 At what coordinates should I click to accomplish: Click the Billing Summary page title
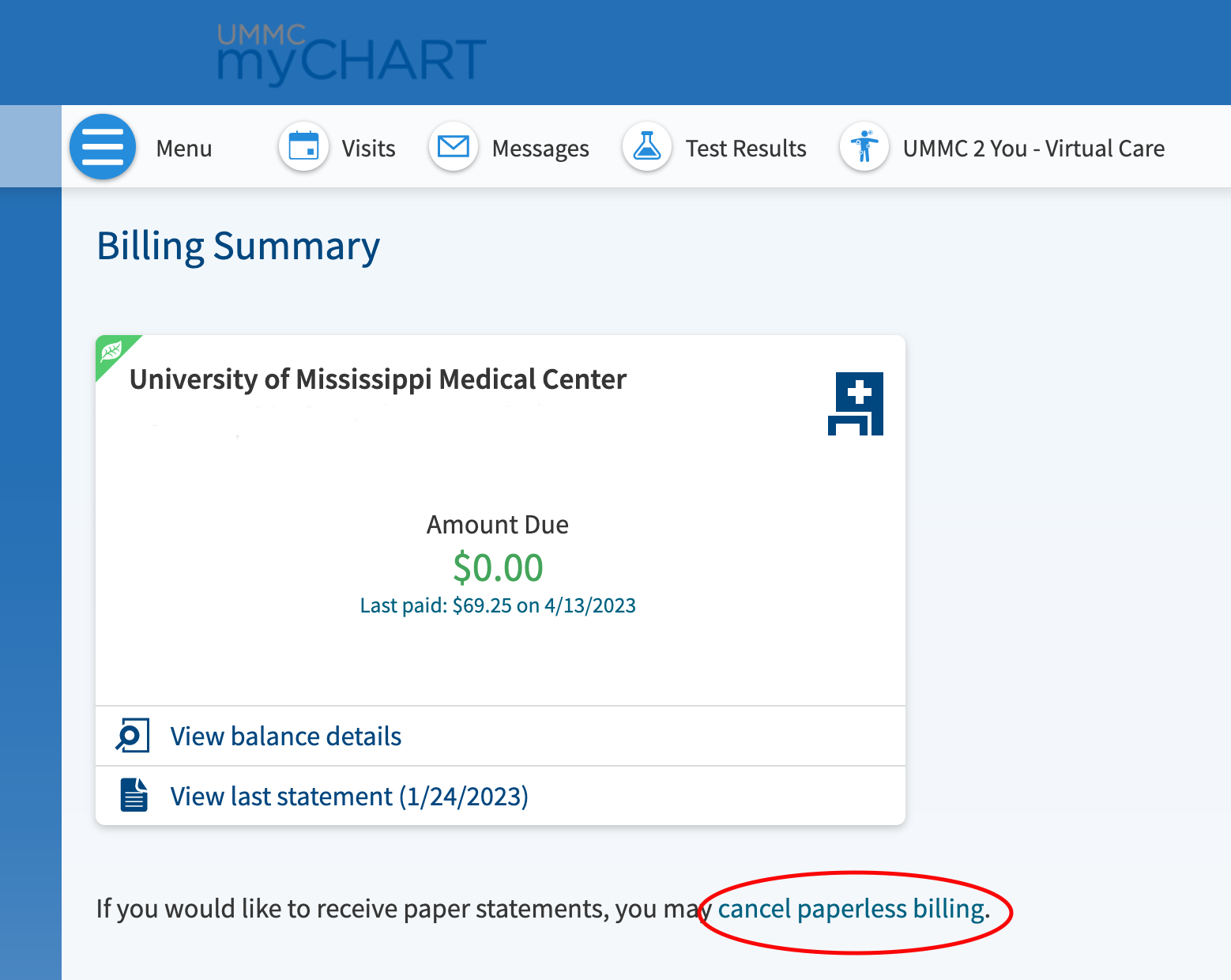(x=239, y=247)
